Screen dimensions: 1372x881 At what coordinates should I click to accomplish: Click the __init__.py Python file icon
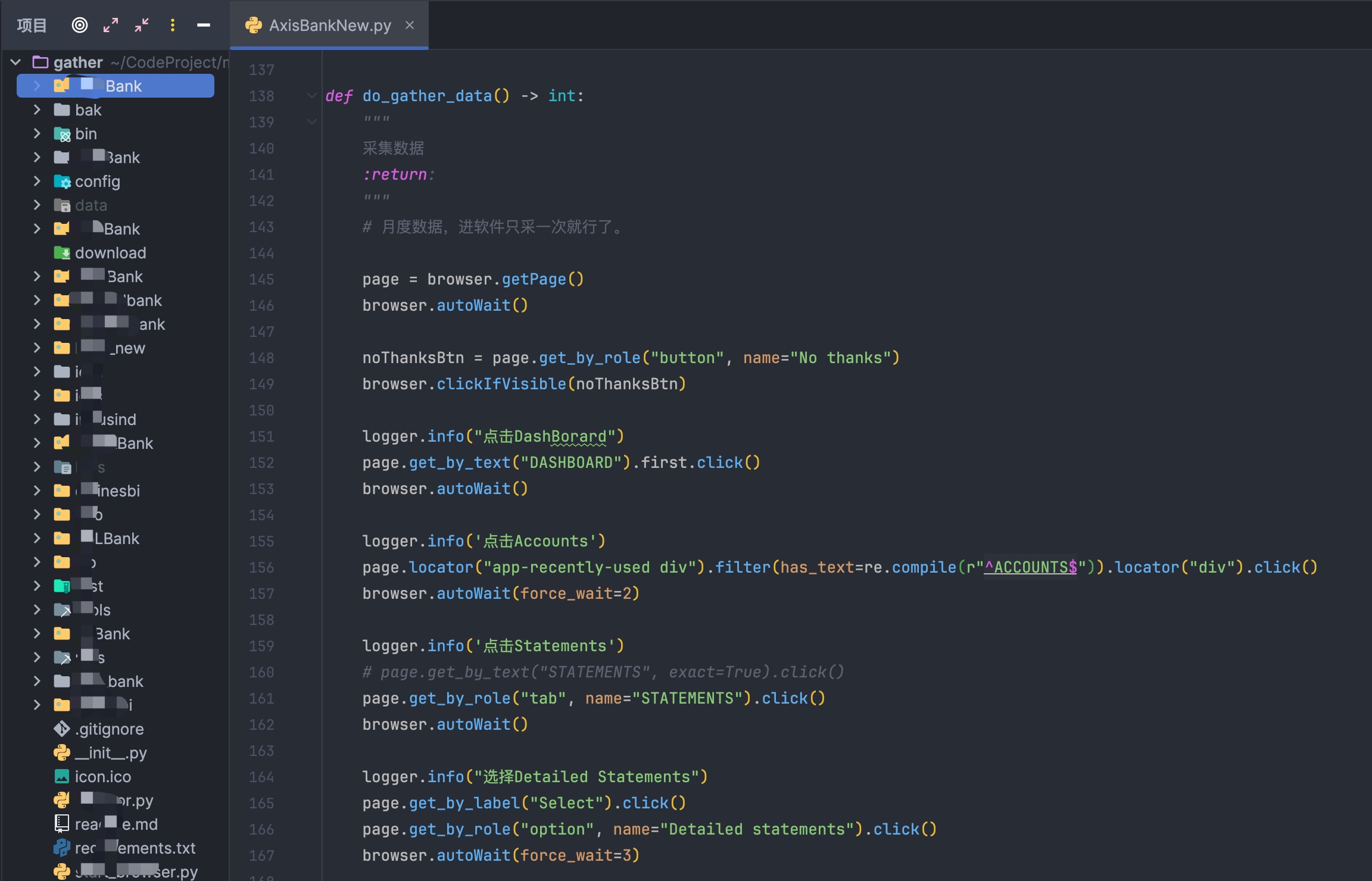(x=62, y=752)
